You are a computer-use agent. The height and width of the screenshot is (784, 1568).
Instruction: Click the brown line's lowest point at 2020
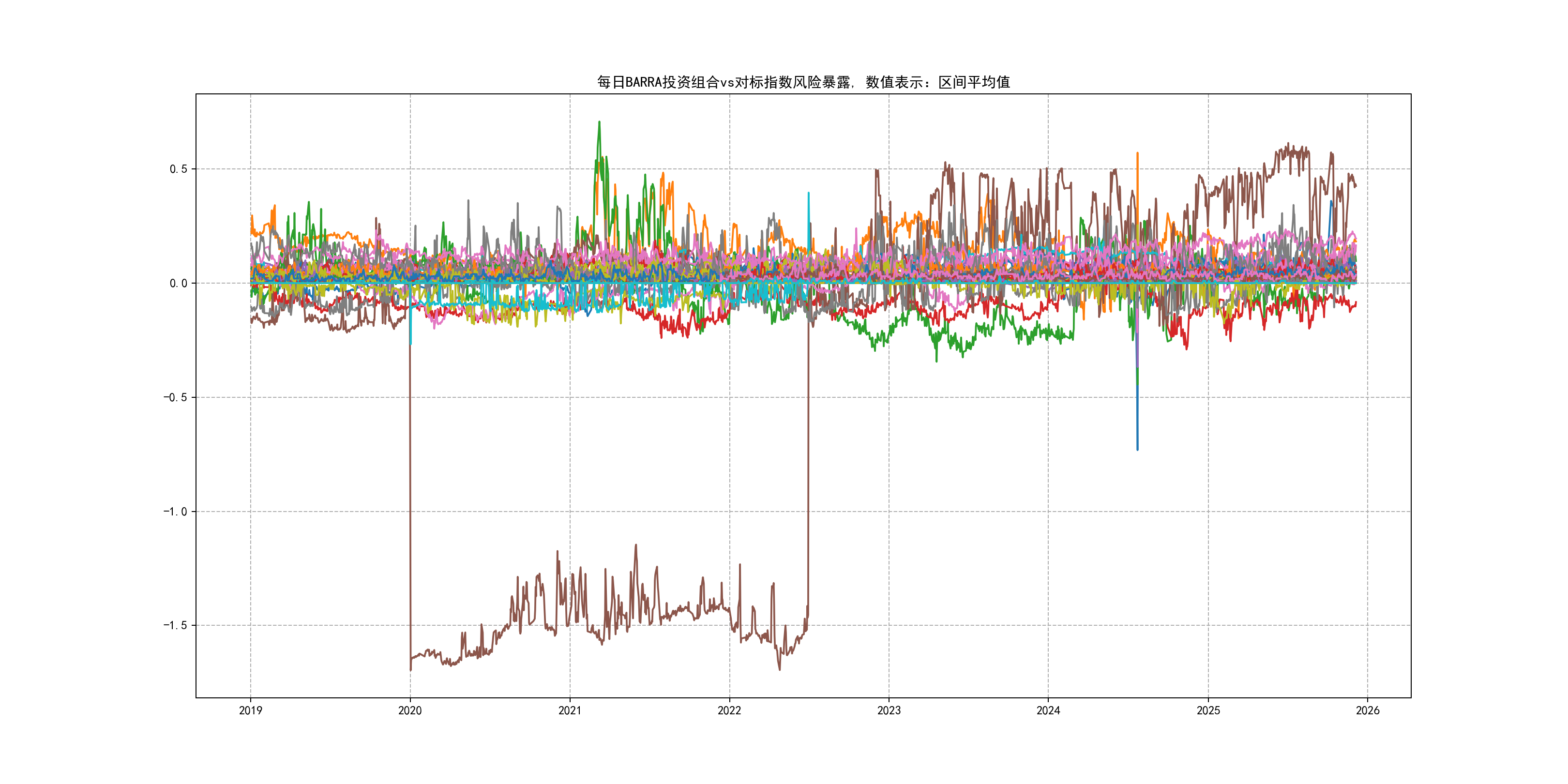[x=410, y=670]
